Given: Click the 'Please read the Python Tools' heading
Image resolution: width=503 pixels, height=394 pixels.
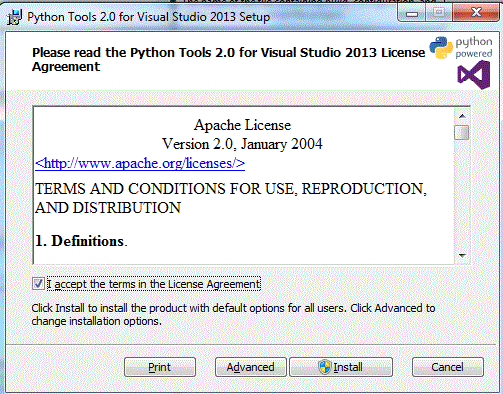Looking at the screenshot, I should pyautogui.click(x=229, y=59).
